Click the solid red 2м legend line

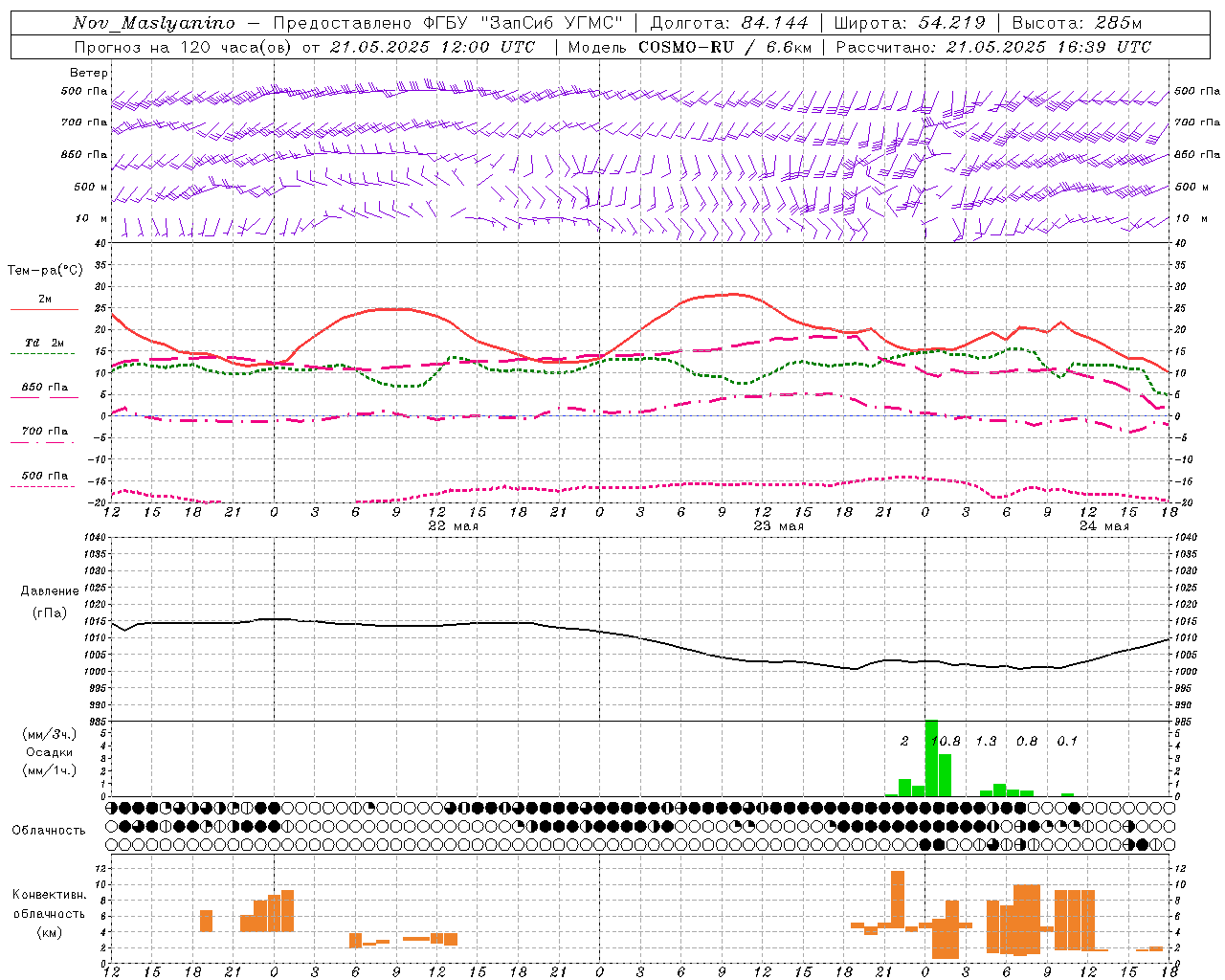point(44,309)
